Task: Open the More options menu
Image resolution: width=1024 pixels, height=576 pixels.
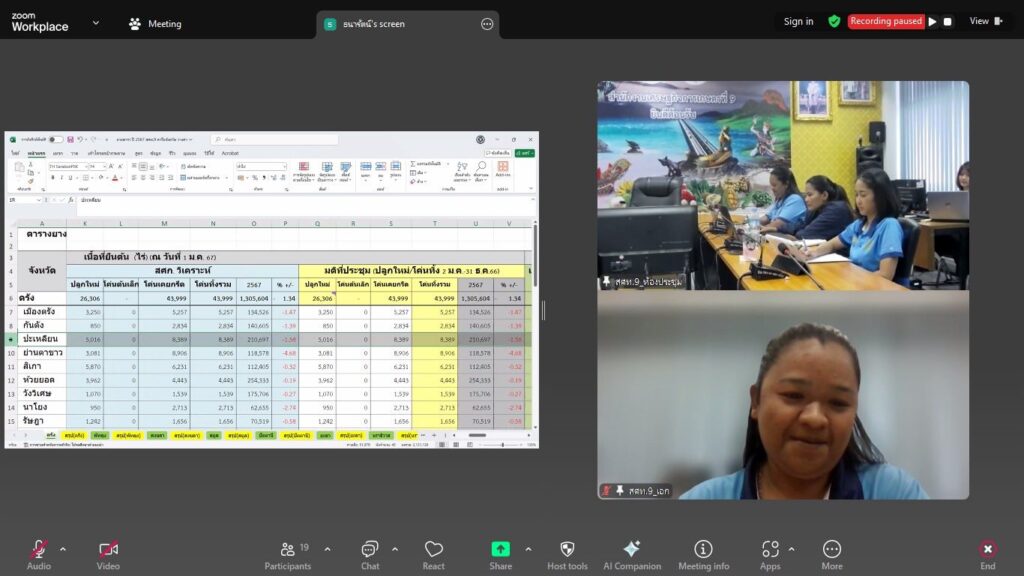Action: pos(832,550)
